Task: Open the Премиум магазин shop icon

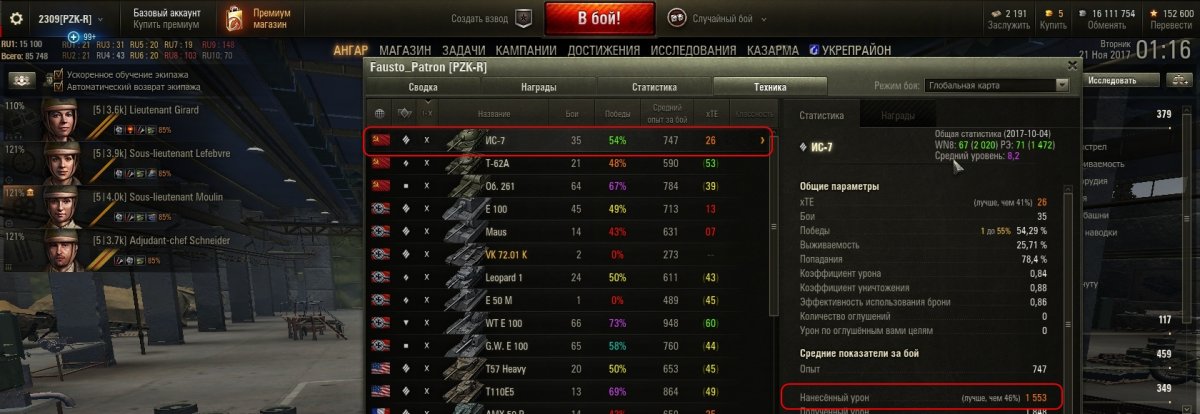Action: click(233, 18)
